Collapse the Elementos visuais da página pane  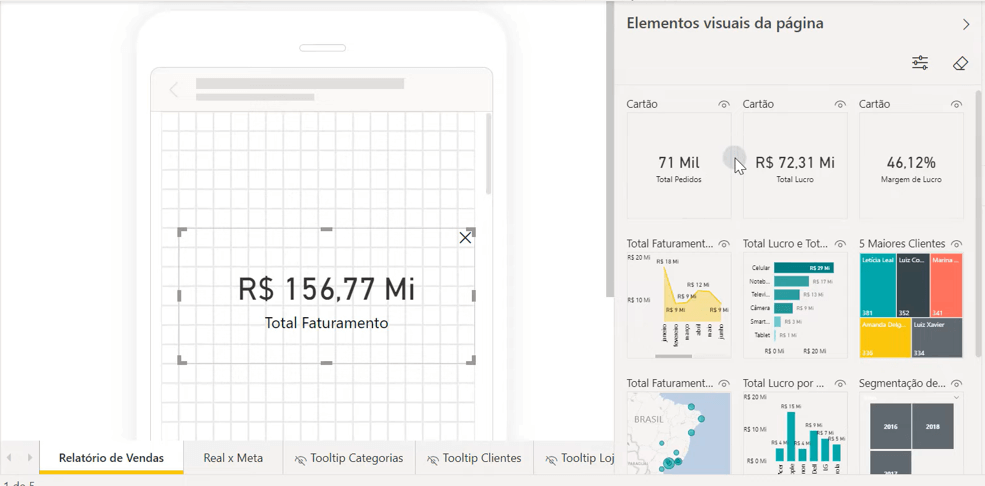(x=966, y=24)
